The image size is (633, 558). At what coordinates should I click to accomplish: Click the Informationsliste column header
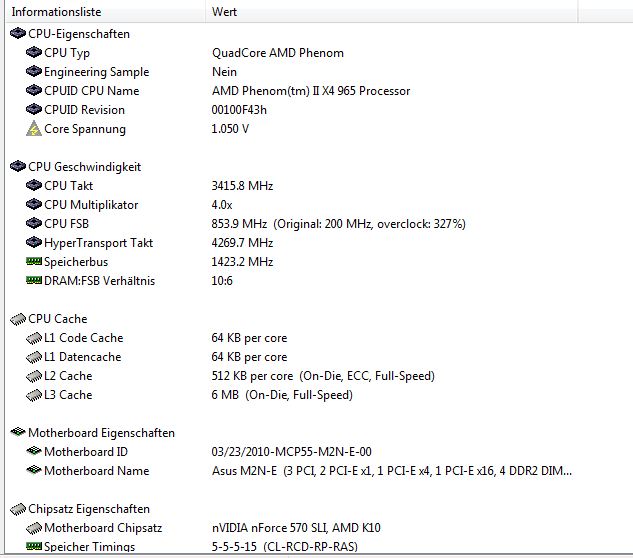[106, 12]
